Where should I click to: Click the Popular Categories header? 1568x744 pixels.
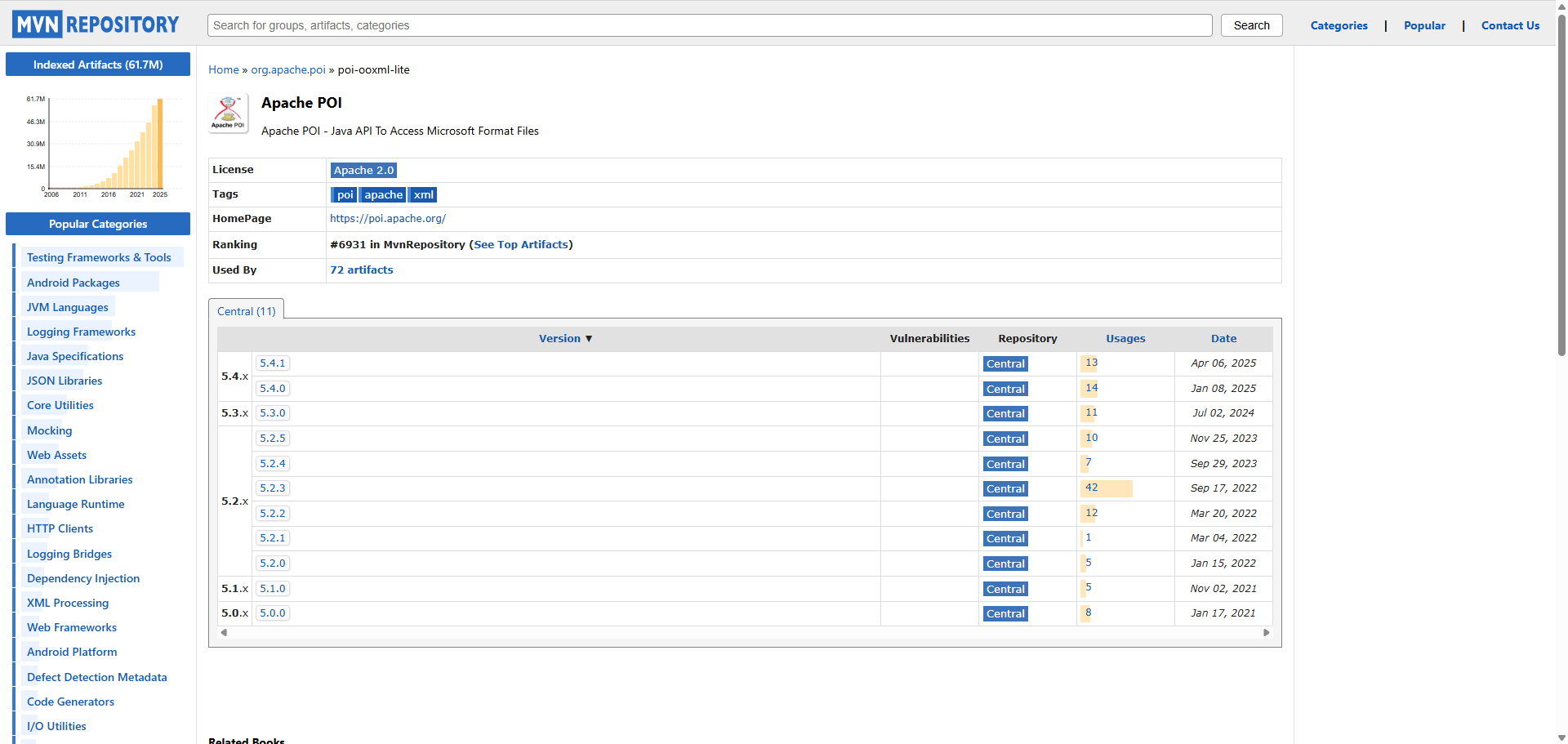coord(98,224)
